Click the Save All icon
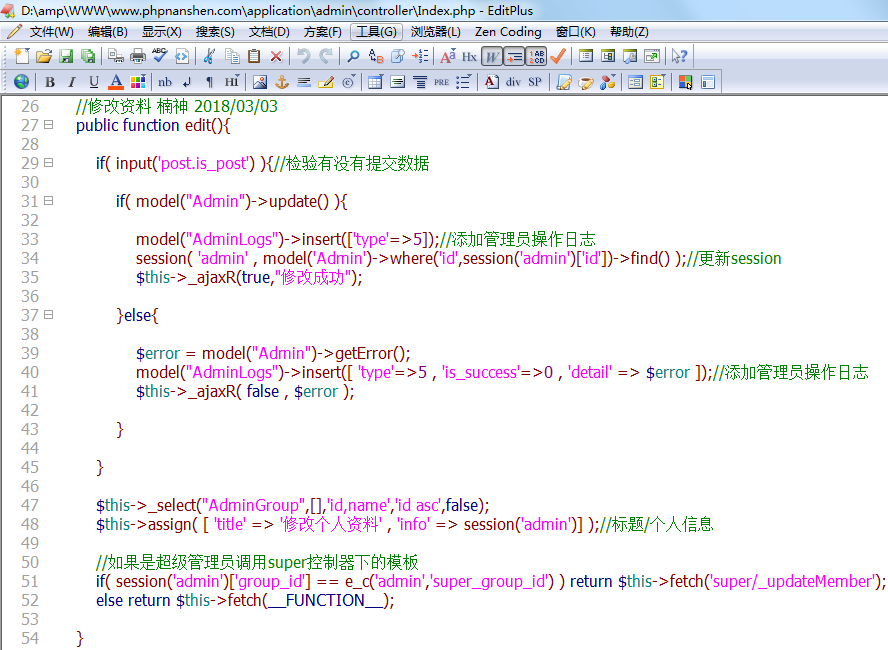Viewport: 888px width, 650px height. coord(88,56)
